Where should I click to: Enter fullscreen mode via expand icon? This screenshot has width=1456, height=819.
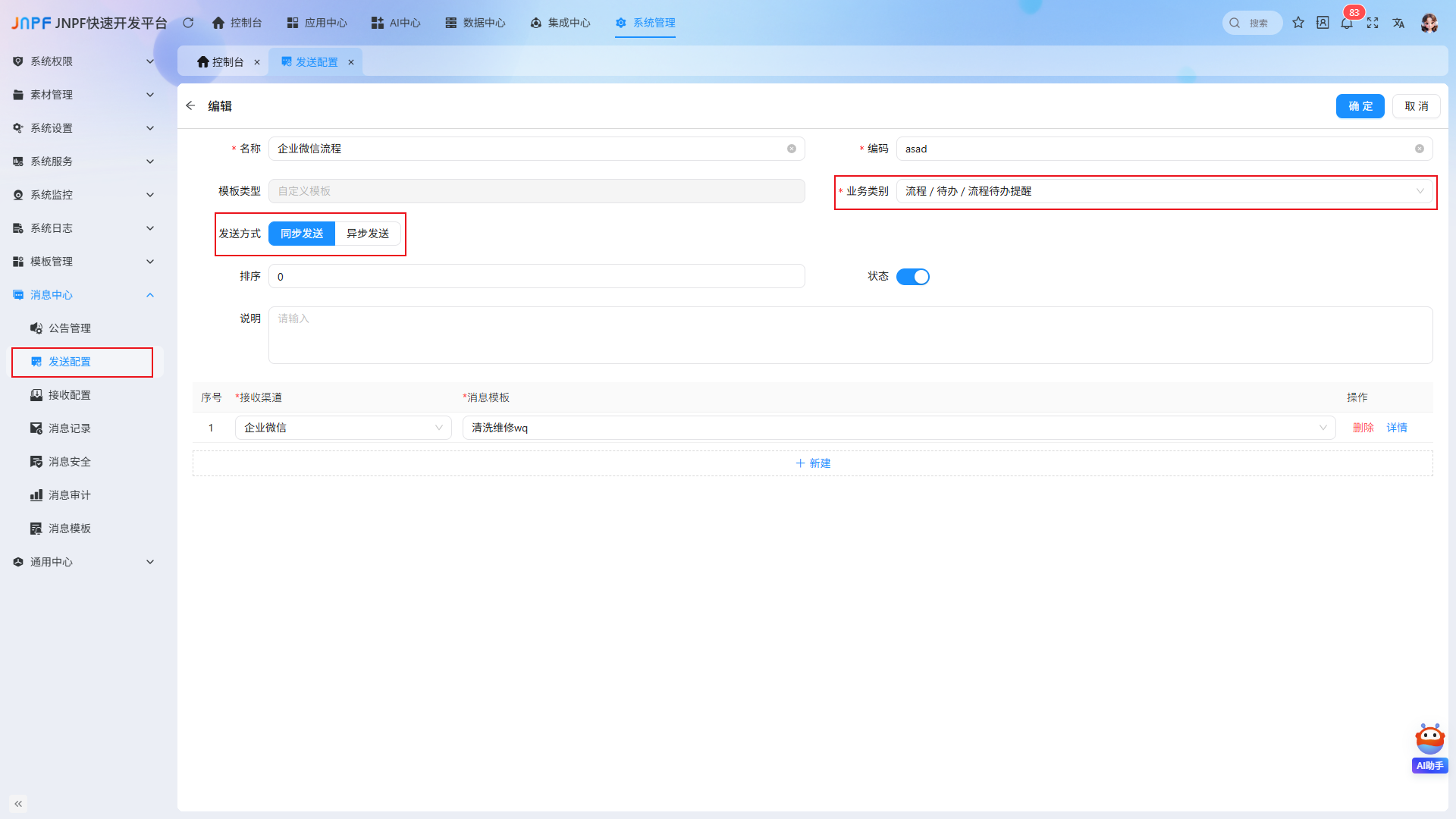(x=1373, y=23)
